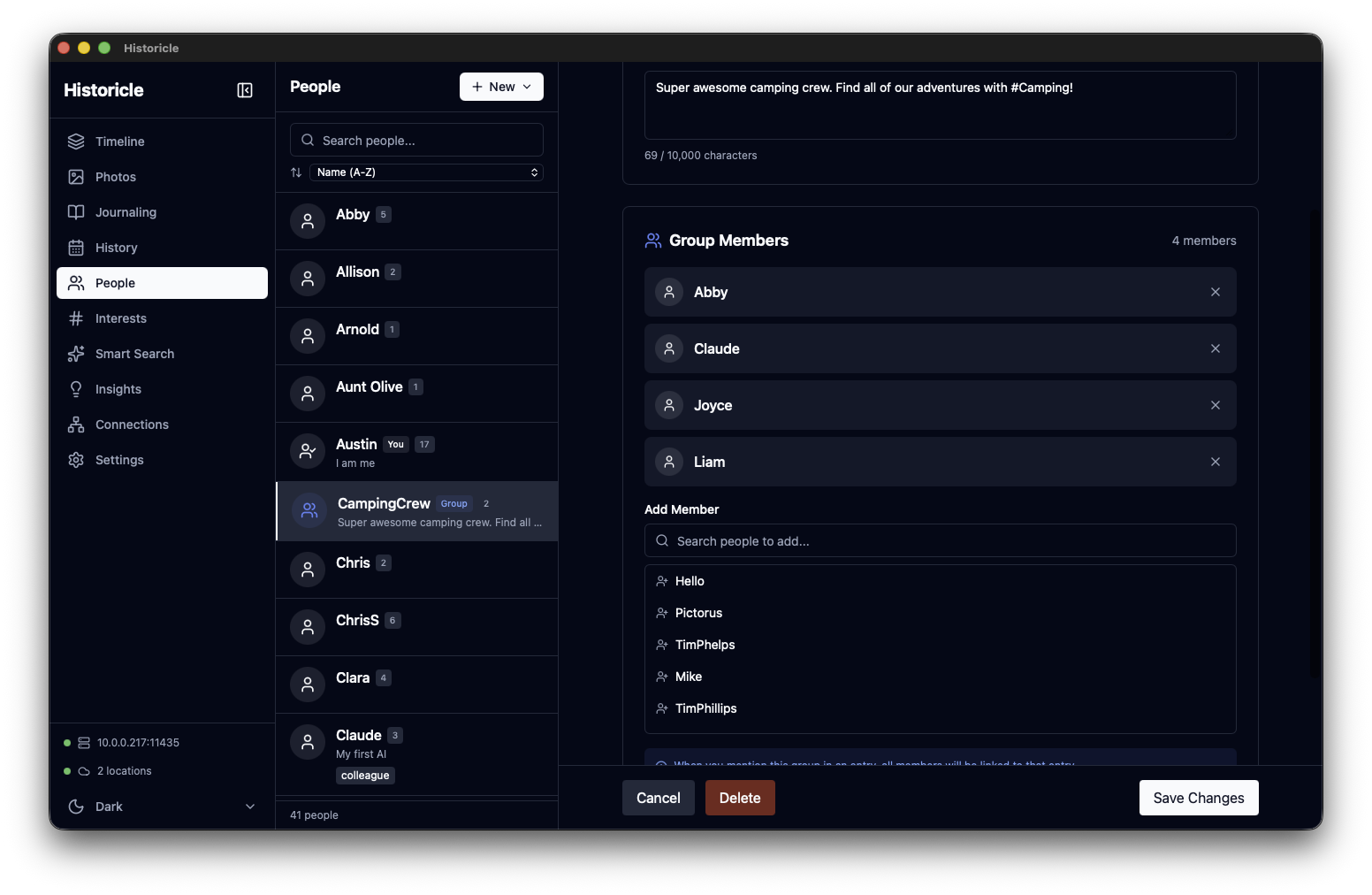The image size is (1372, 895).
Task: Expand the New person dropdown button
Action: pyautogui.click(x=501, y=87)
